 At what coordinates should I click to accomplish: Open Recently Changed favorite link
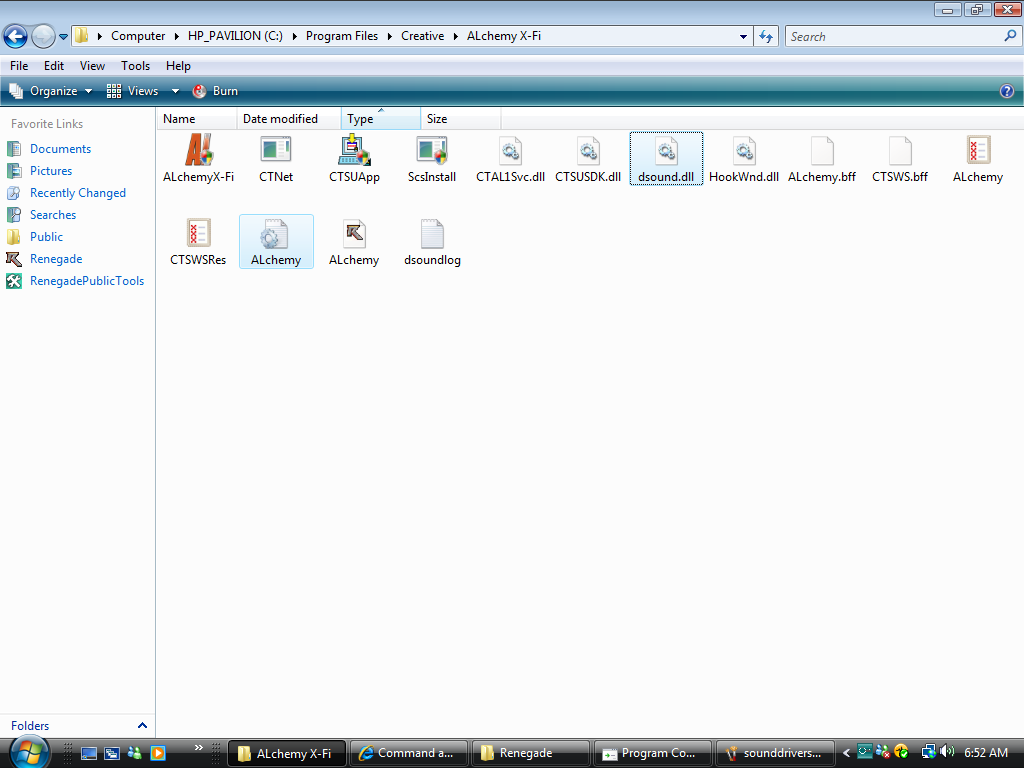click(77, 193)
